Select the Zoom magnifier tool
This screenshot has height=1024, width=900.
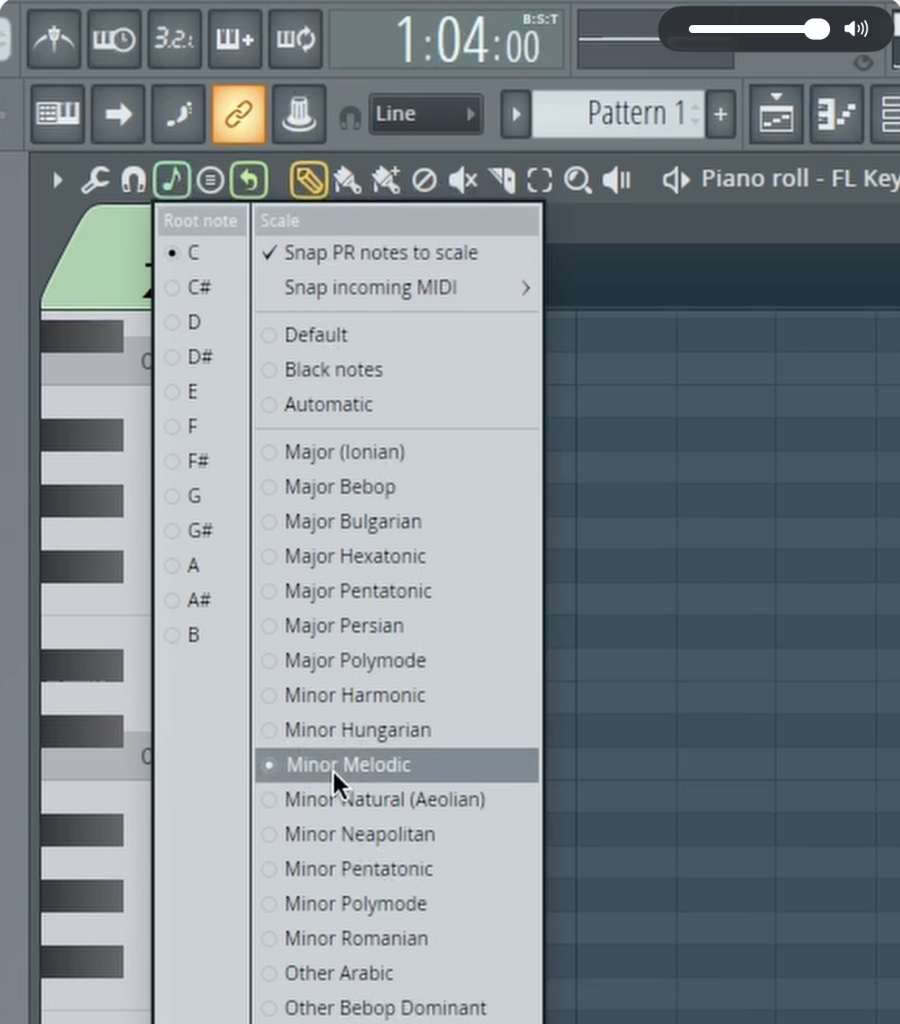pyautogui.click(x=577, y=180)
